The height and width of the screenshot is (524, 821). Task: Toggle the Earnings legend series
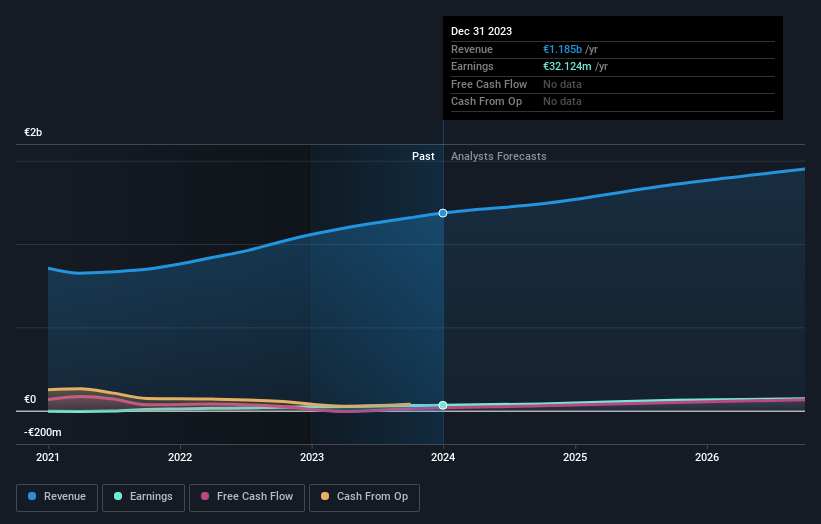143,497
